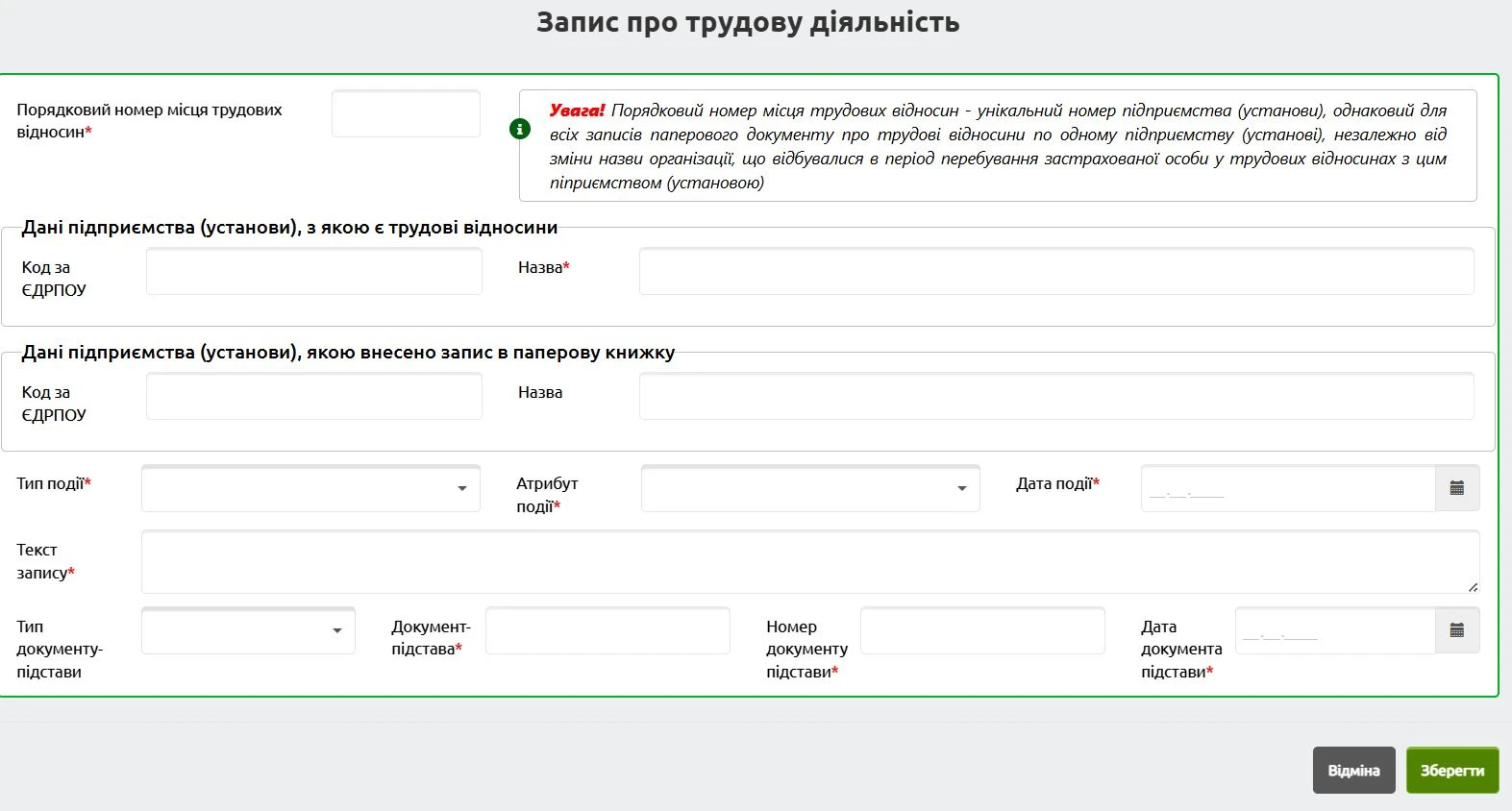Expand the Тип події dropdown

coord(310,488)
